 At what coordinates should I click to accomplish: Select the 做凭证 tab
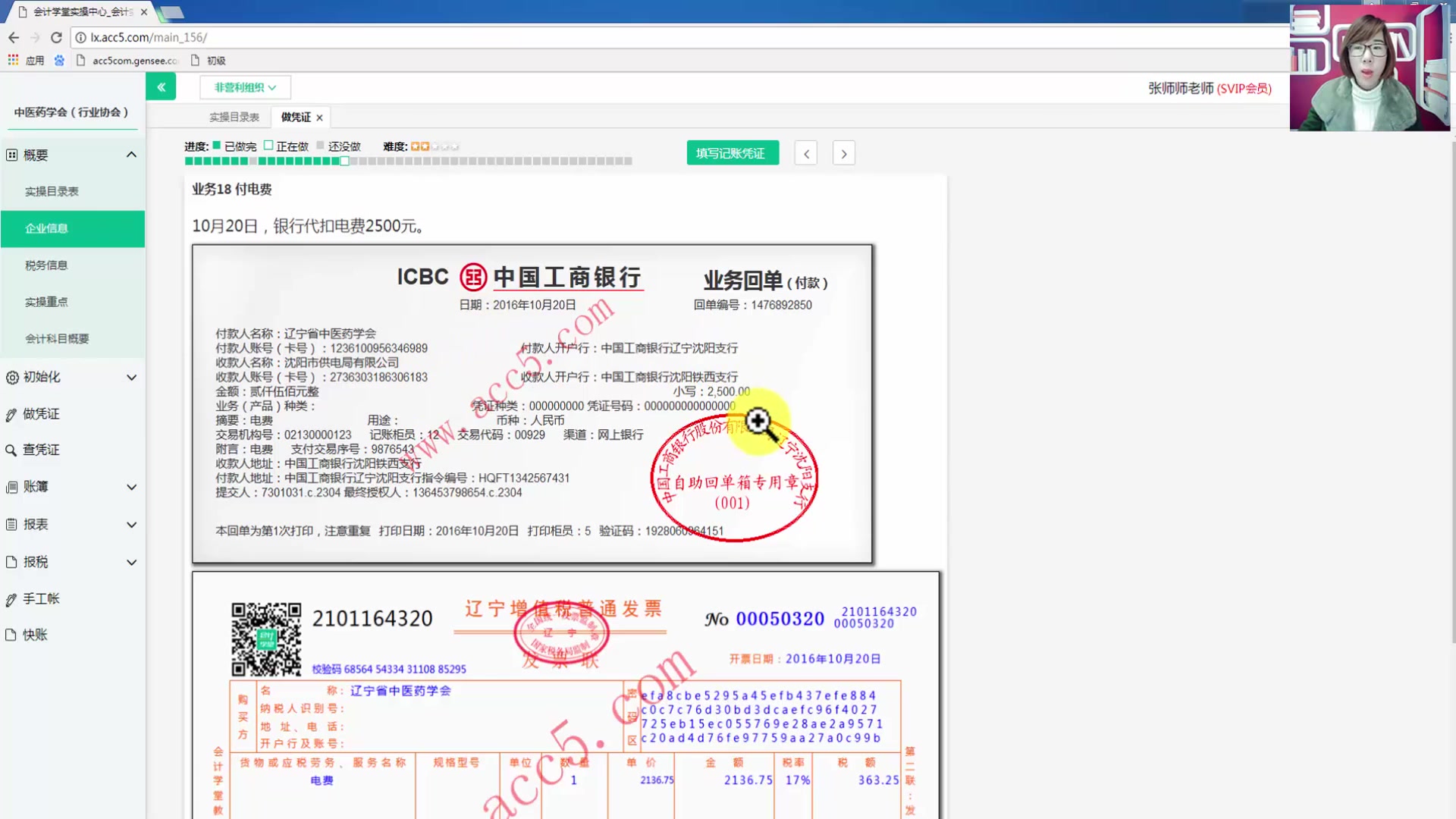[x=296, y=117]
